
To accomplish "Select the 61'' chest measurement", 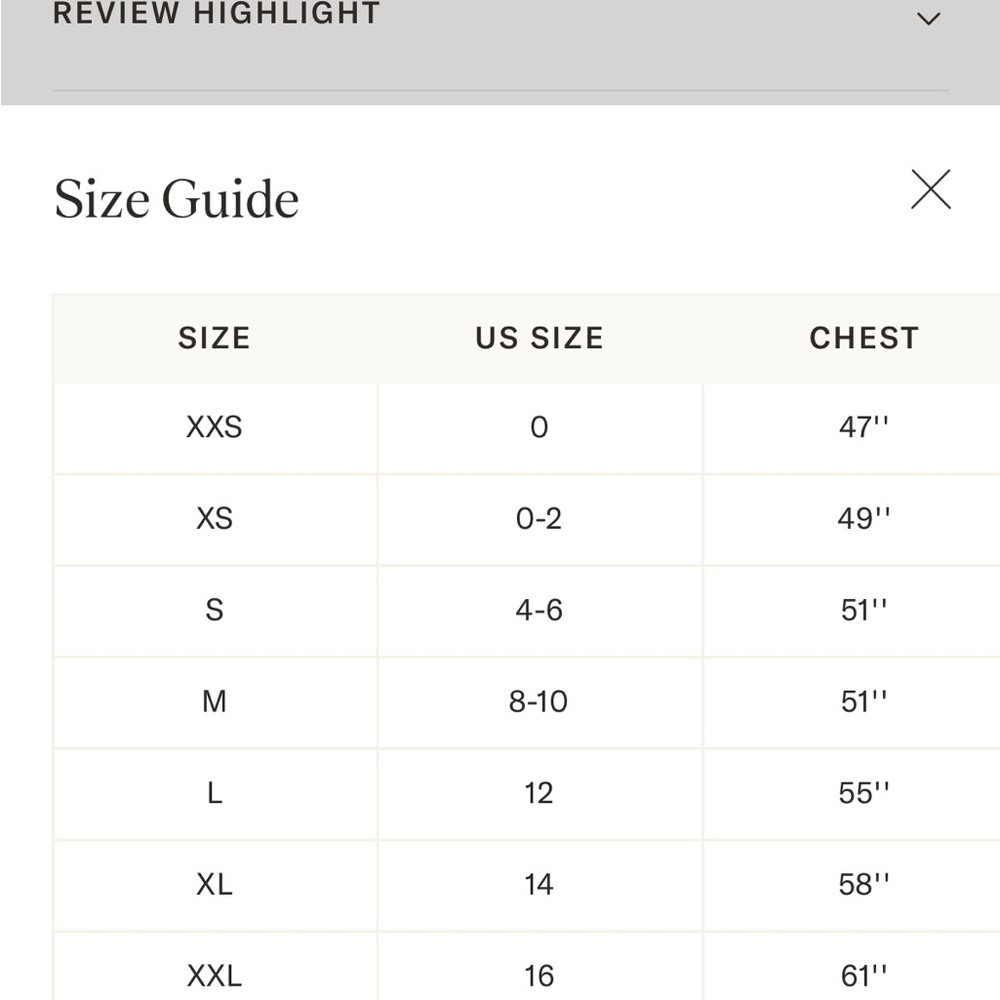I will [864, 976].
